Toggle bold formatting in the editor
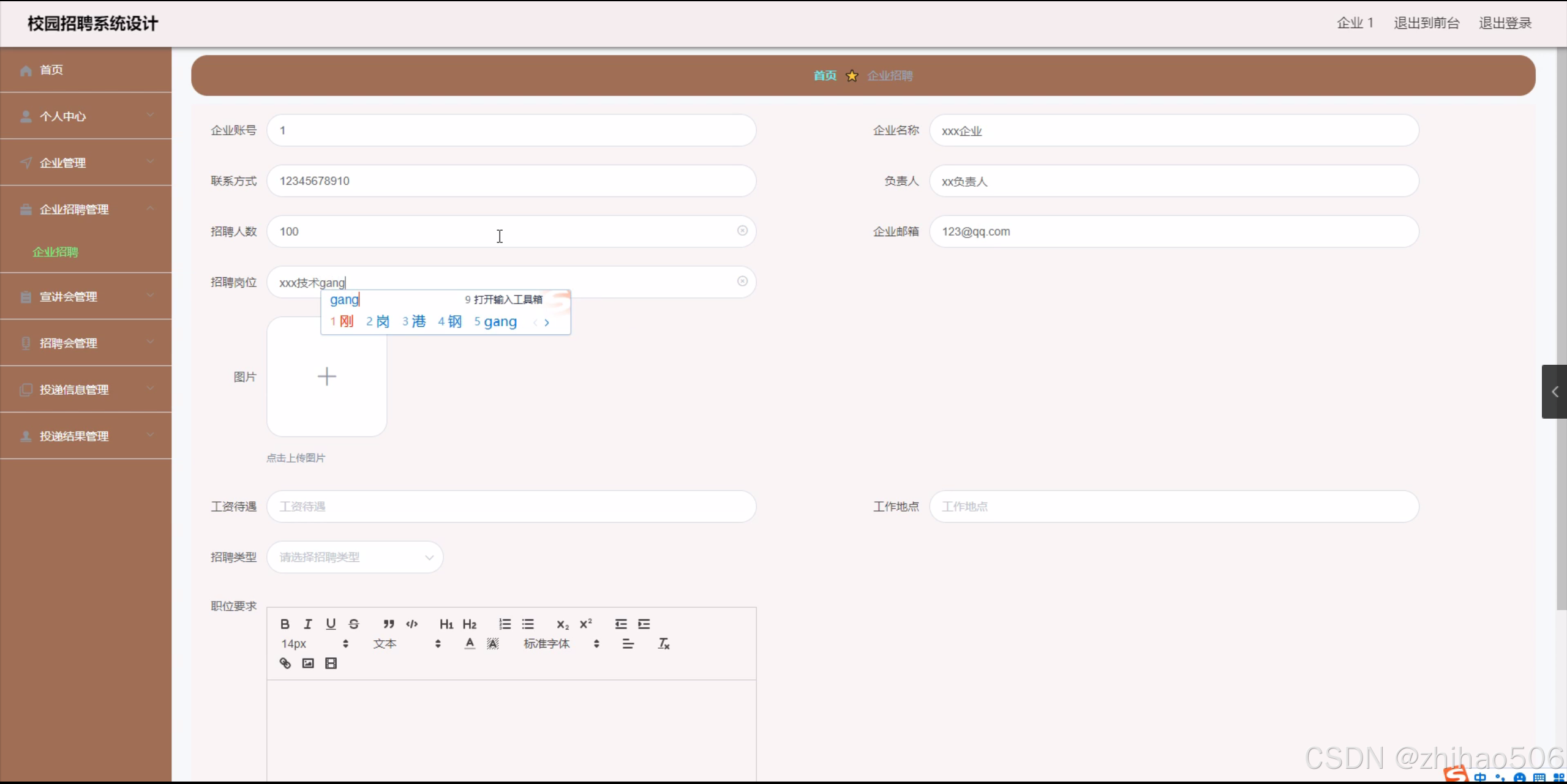 [x=285, y=624]
